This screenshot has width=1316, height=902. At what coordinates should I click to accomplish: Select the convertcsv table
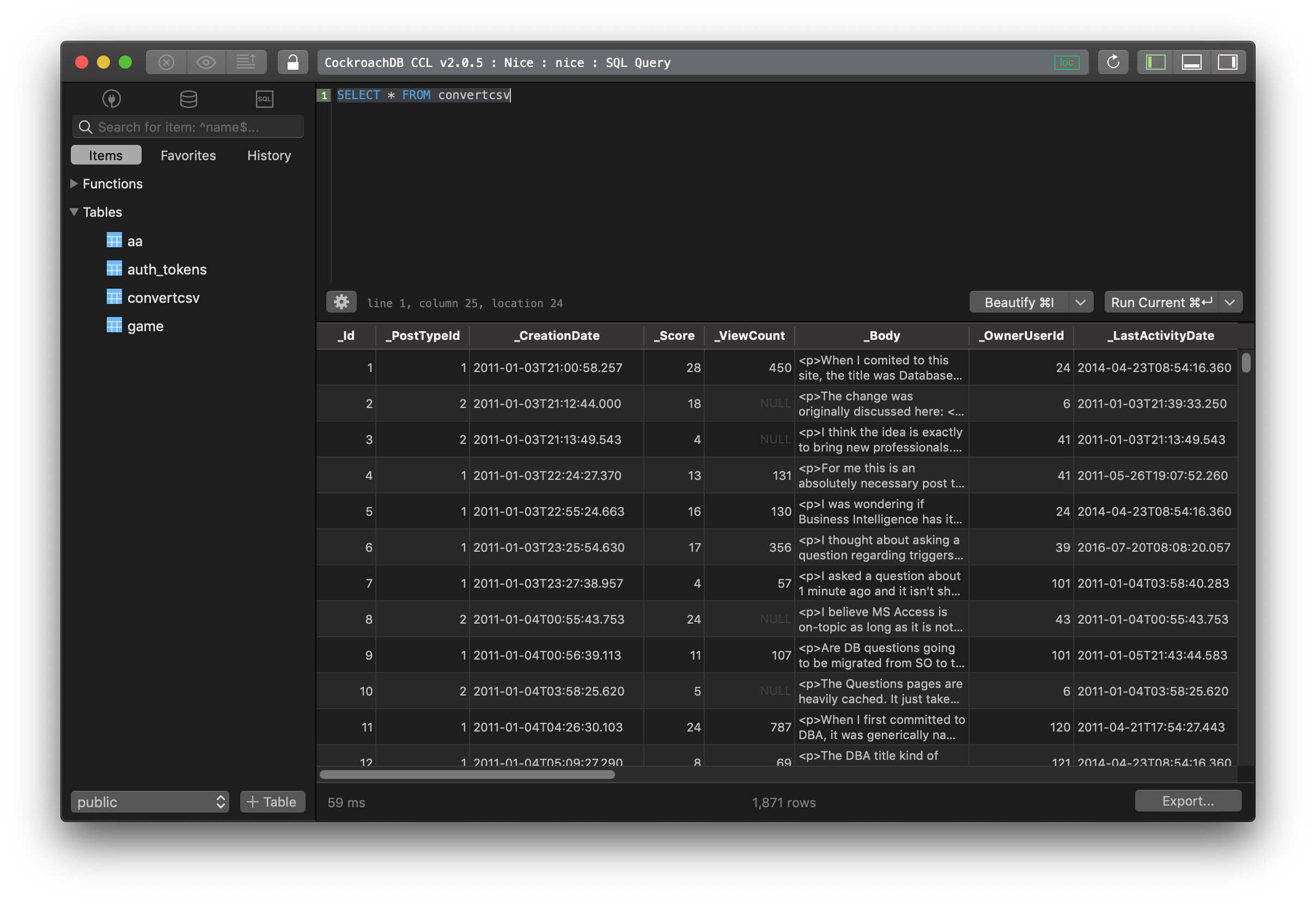click(163, 298)
